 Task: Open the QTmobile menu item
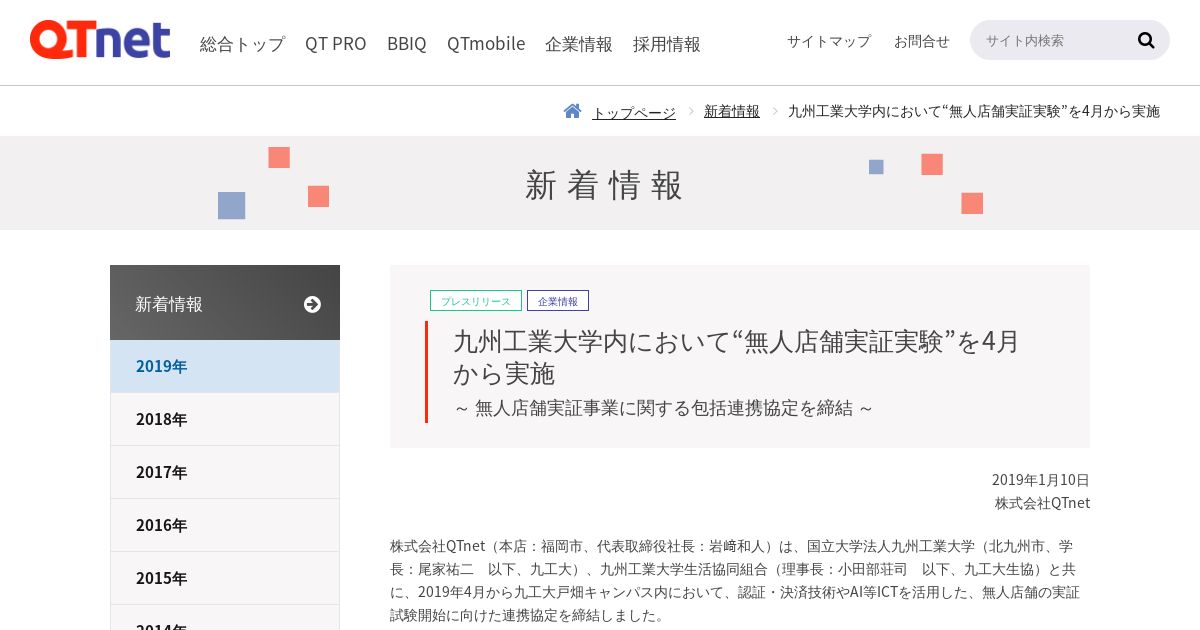(x=486, y=43)
